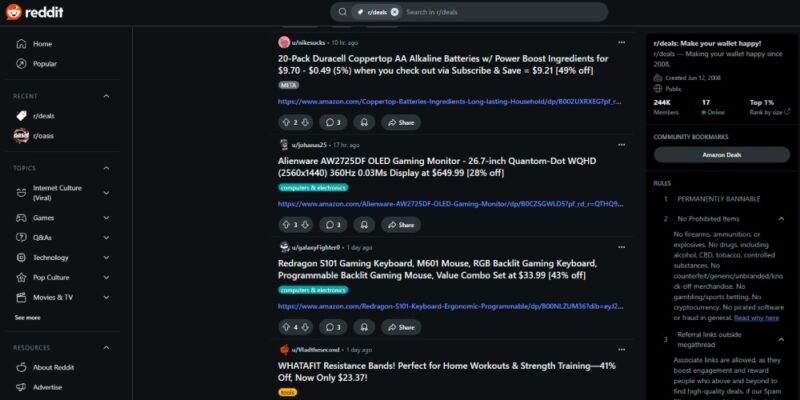Open the Amazon Deals community bookmark
Screen dimensions: 800x400
[x=721, y=155]
